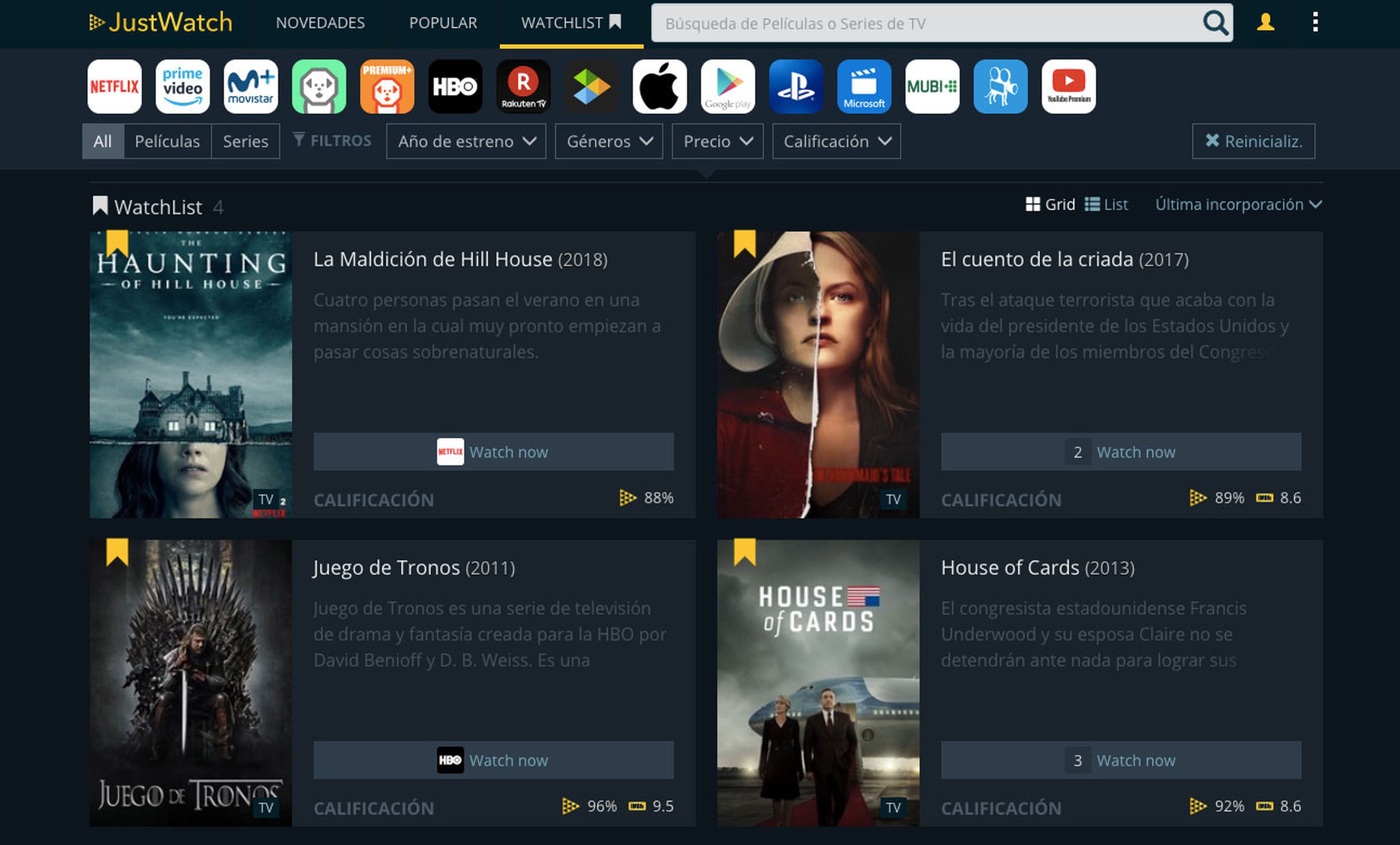The width and height of the screenshot is (1400, 845).
Task: Open the Haunting of Hill House poster
Action: (190, 375)
